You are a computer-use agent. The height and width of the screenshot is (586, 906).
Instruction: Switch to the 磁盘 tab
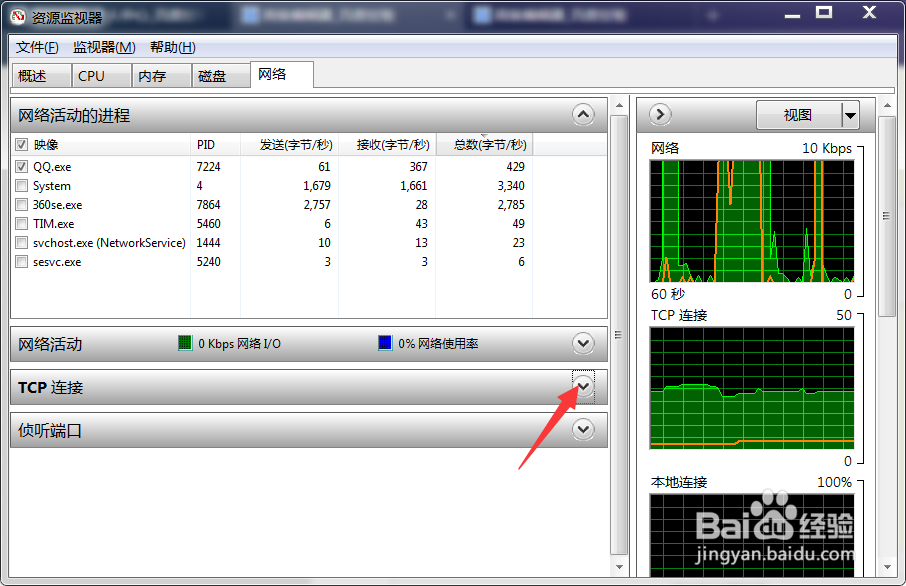click(221, 76)
